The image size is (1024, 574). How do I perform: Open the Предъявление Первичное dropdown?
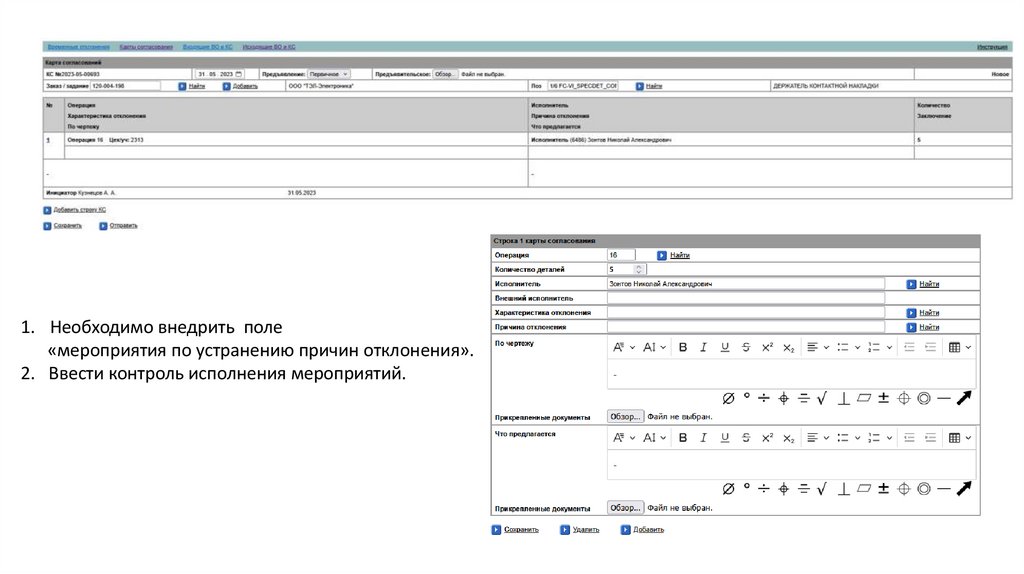[x=328, y=74]
